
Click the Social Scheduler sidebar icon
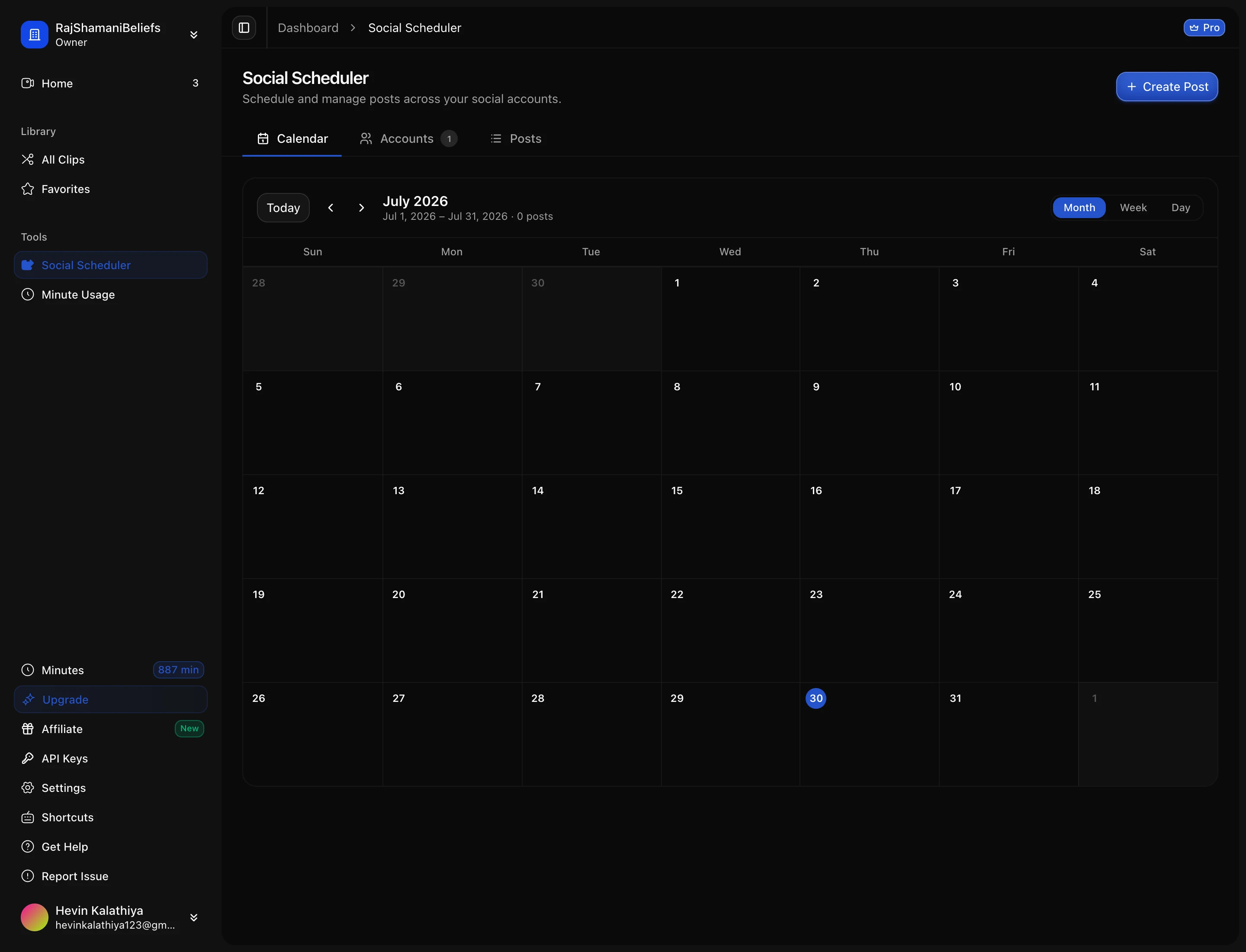pyautogui.click(x=28, y=265)
